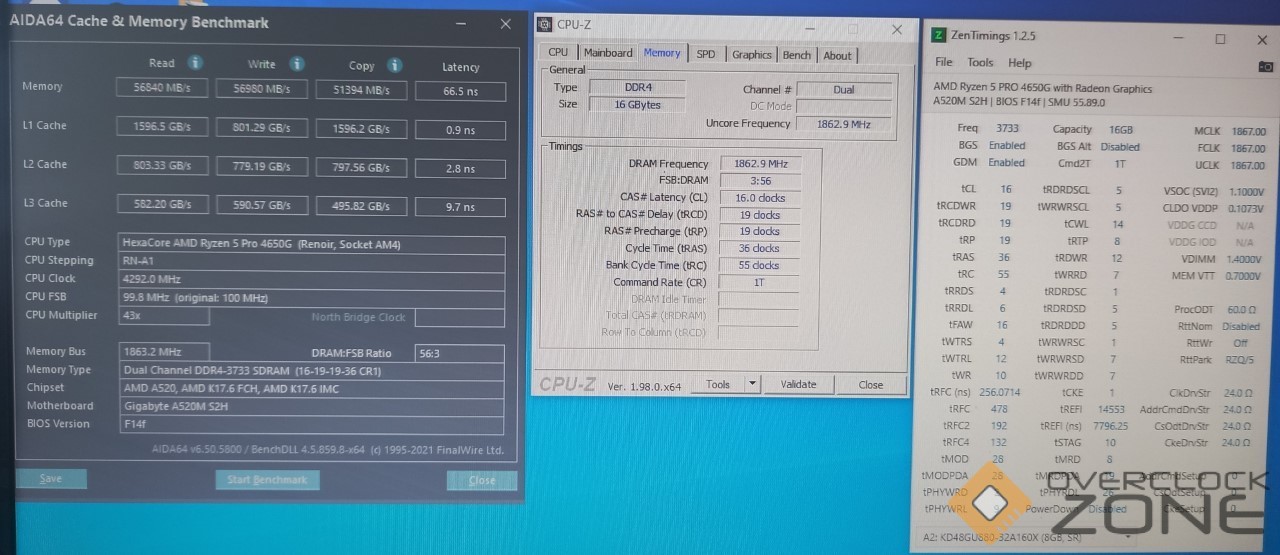This screenshot has height=555, width=1280.
Task: Click the Memory Write 56980 MB/s field
Action: click(x=261, y=89)
